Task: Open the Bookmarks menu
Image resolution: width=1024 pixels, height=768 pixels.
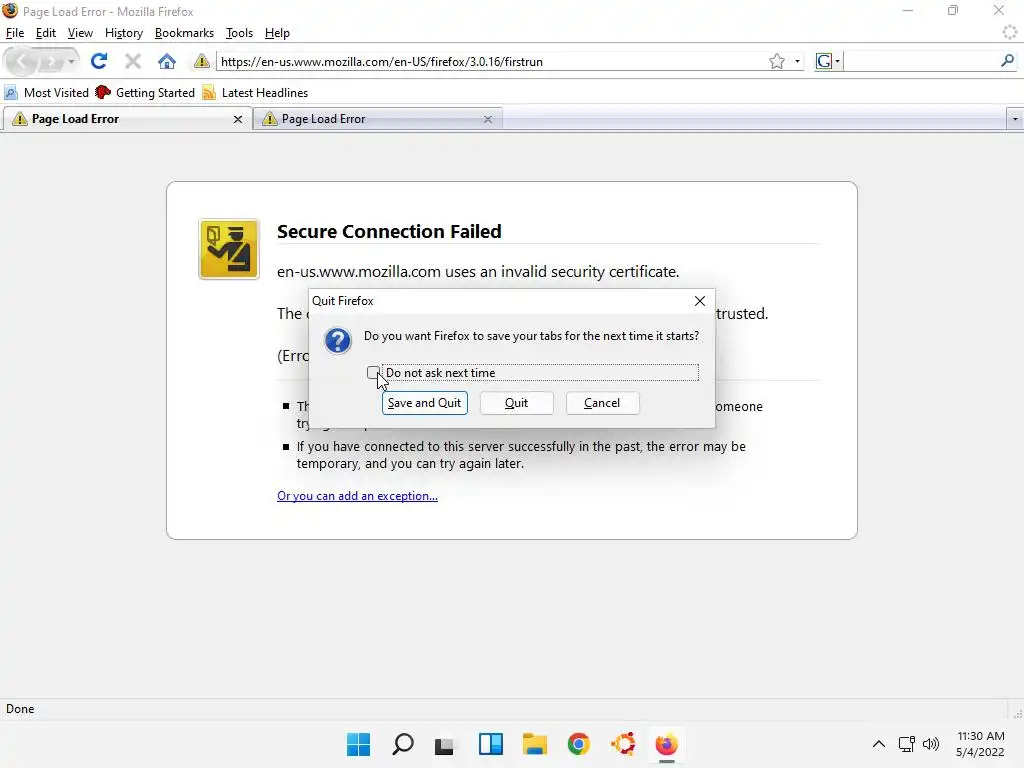Action: (x=184, y=33)
